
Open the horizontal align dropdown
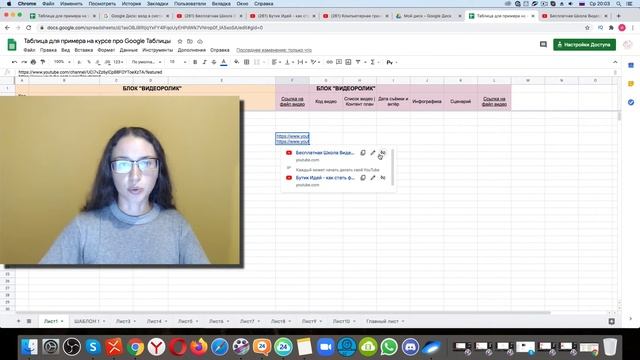276,62
